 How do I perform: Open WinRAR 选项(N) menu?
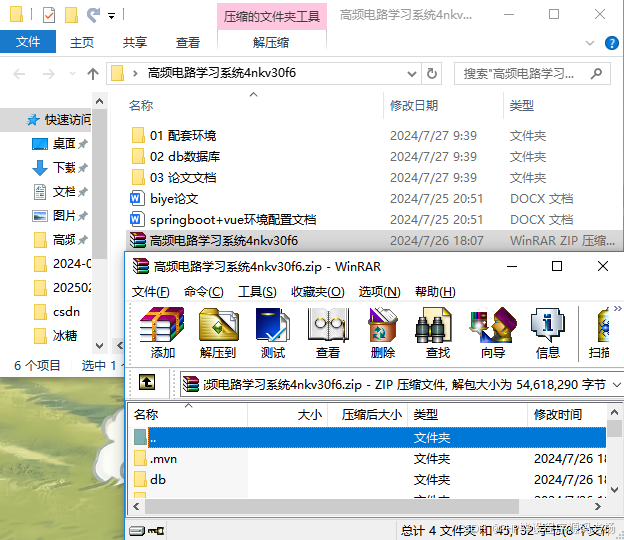click(x=379, y=292)
